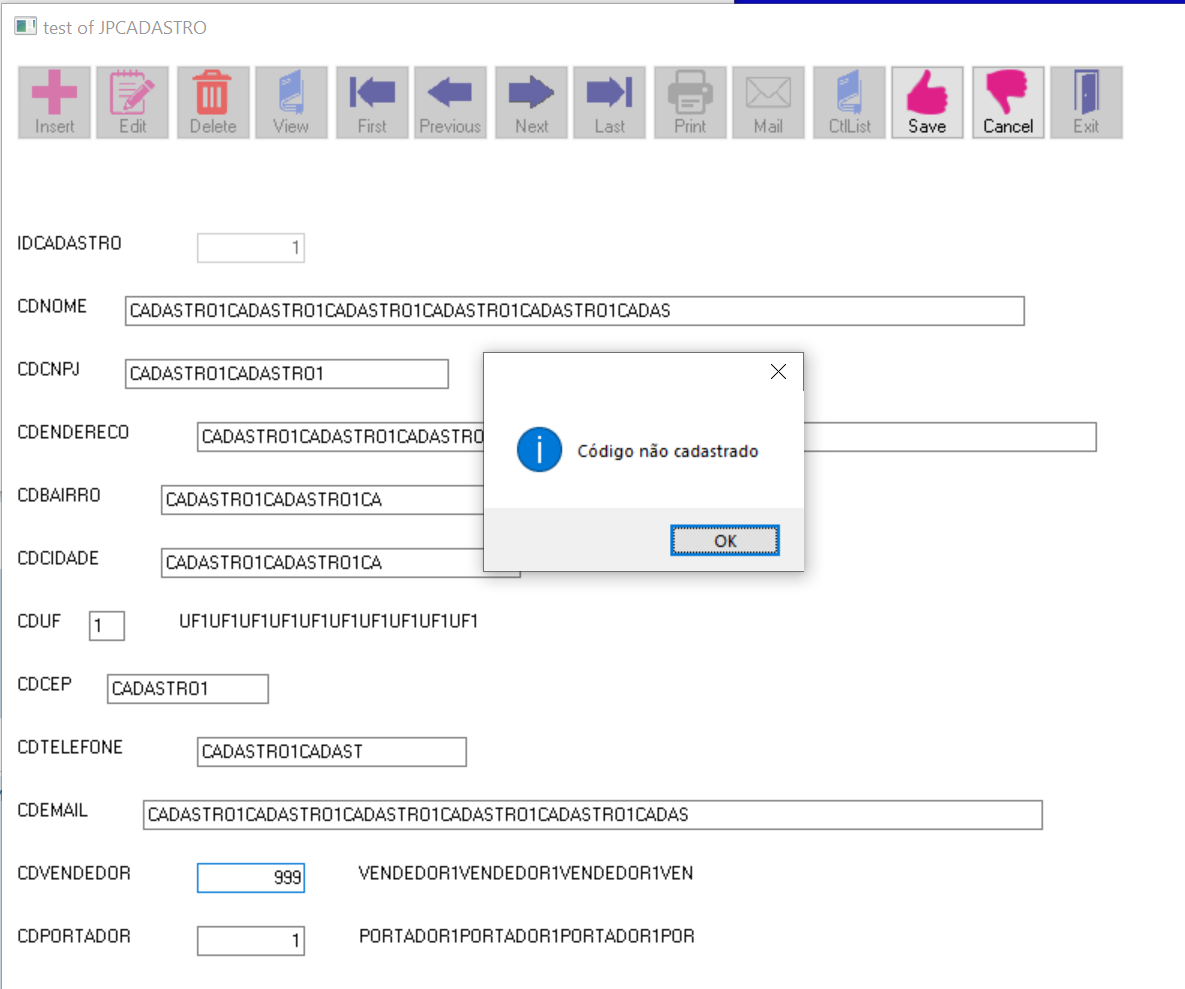
Task: Click the Insert toolbar button
Action: 54,102
